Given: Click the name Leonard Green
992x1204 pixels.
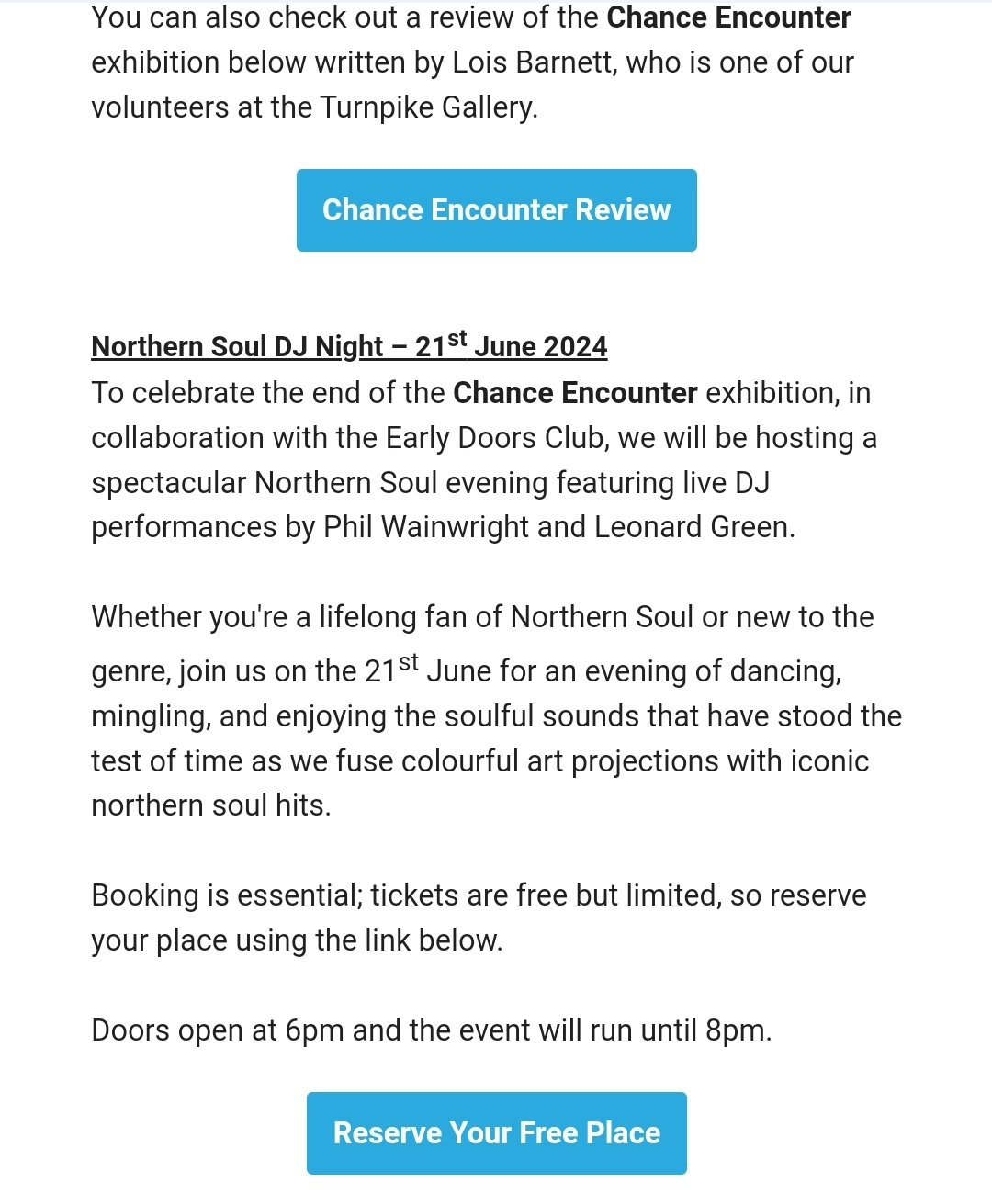Looking at the screenshot, I should pyautogui.click(x=692, y=527).
